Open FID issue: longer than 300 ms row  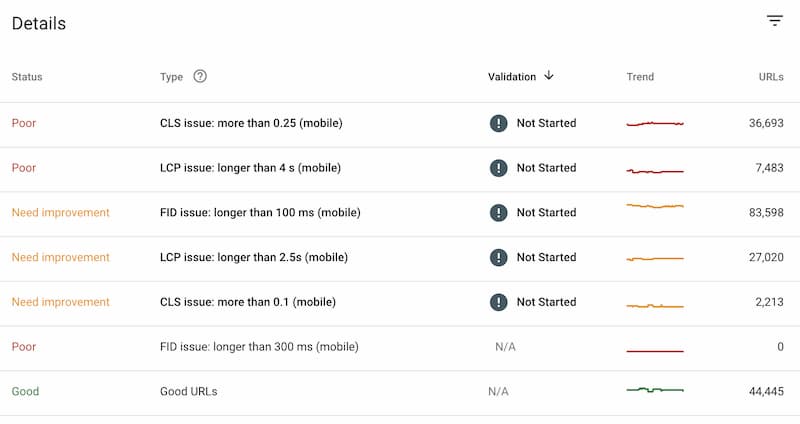tap(400, 347)
